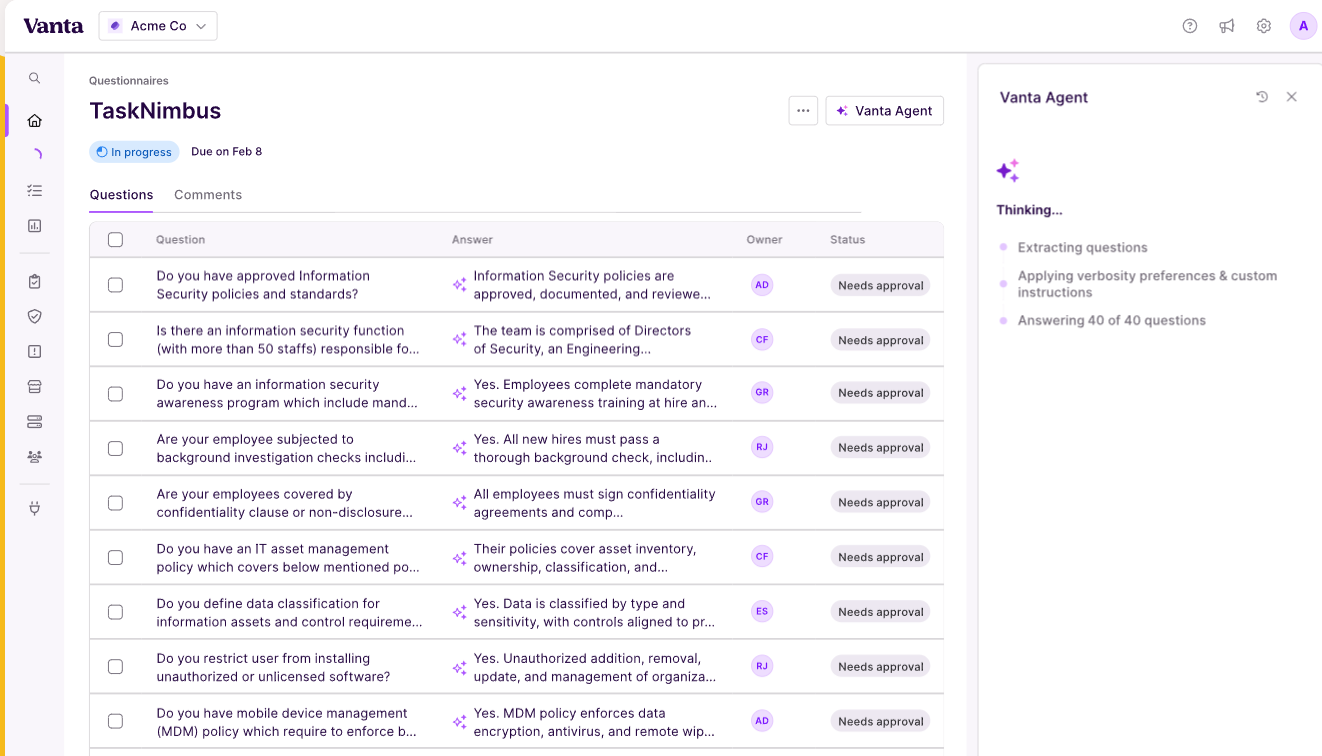
Task: Open the Acme Co organization dropdown
Action: coord(158,26)
